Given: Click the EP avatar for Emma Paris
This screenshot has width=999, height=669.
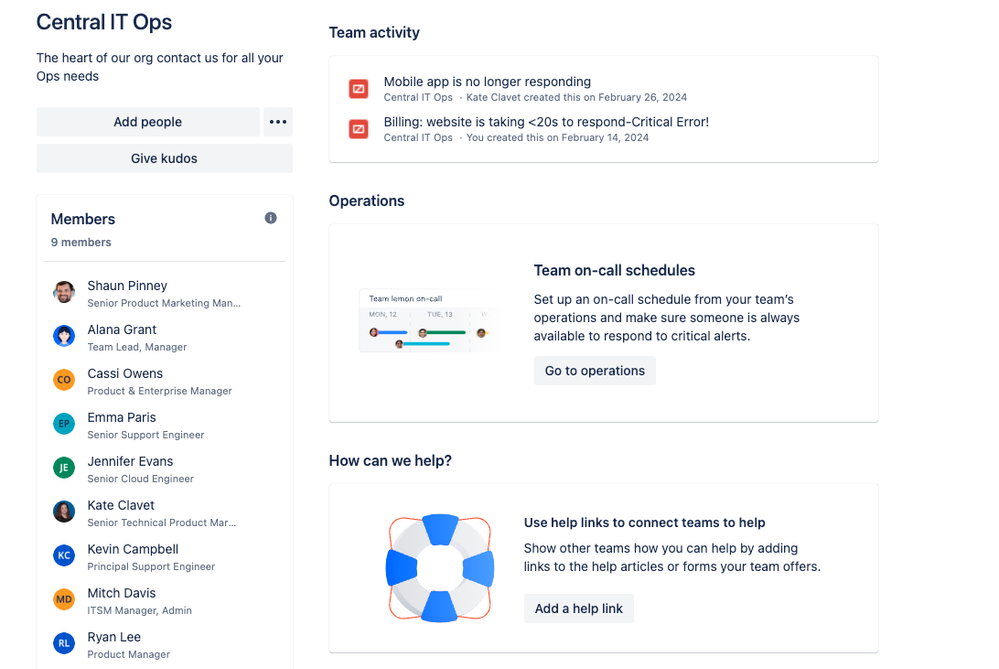Looking at the screenshot, I should click(x=64, y=424).
